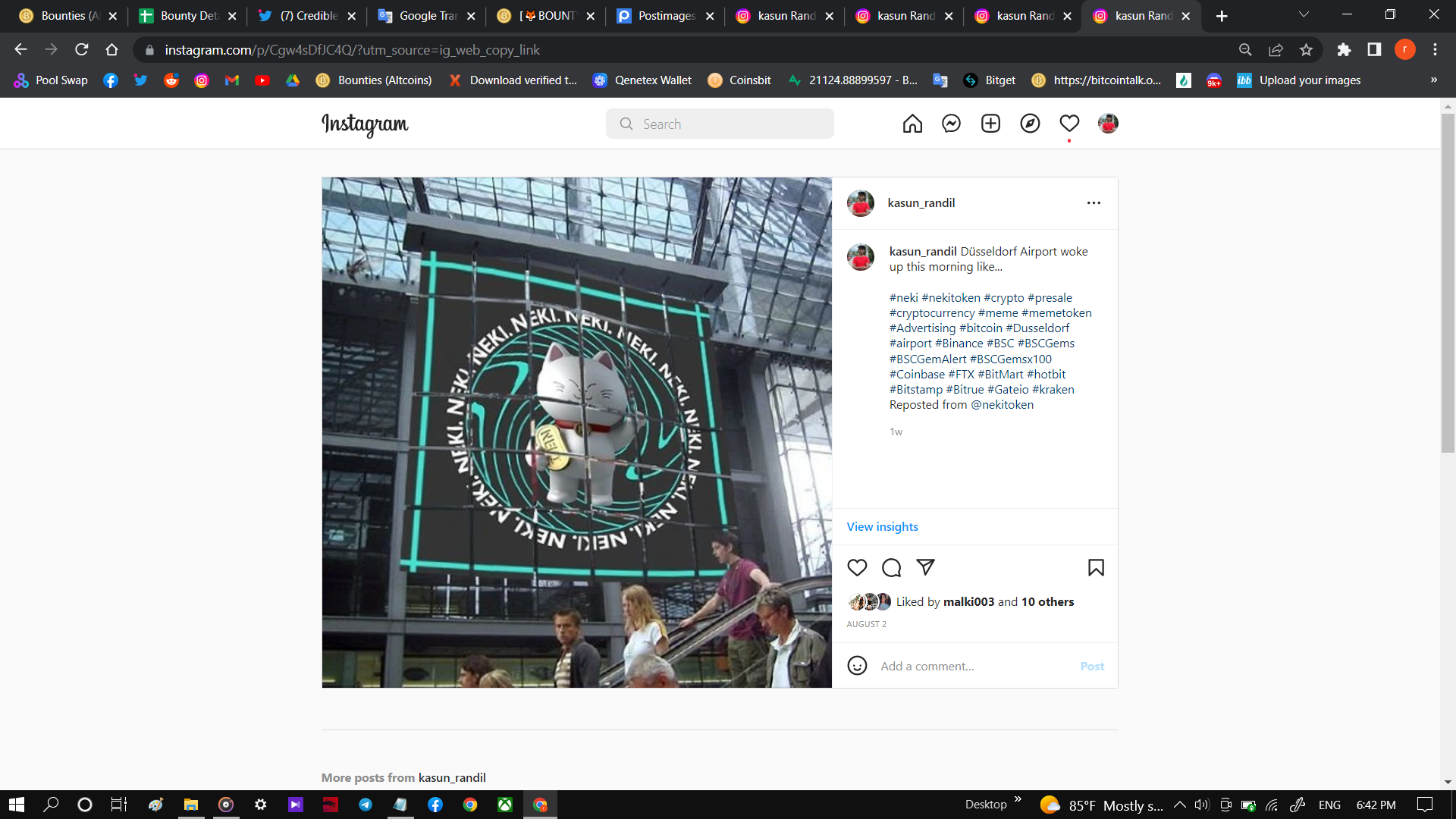Open emoji picker in comment box
Viewport: 1456px width, 819px height.
coord(857,666)
